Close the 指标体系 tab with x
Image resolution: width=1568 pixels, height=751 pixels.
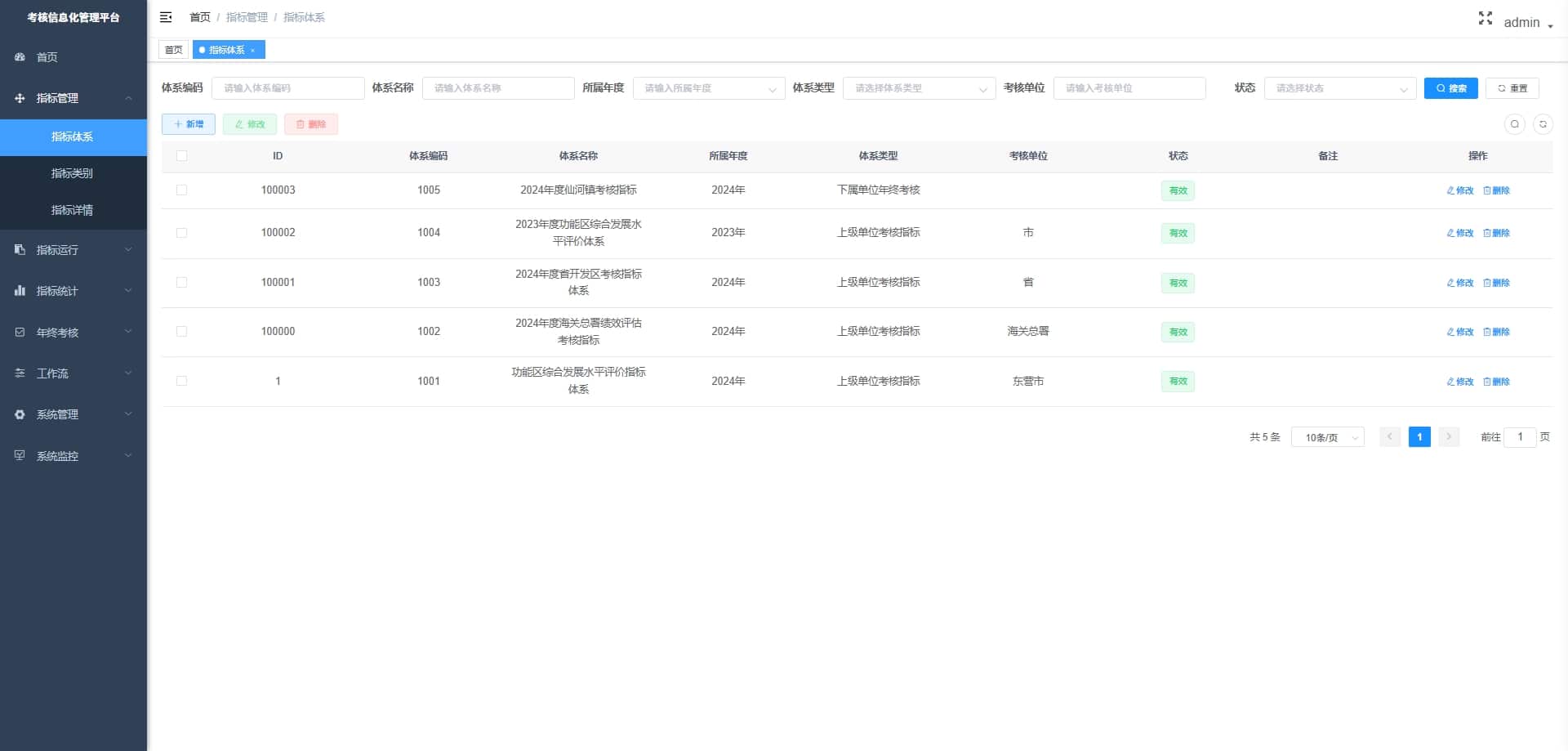[253, 51]
